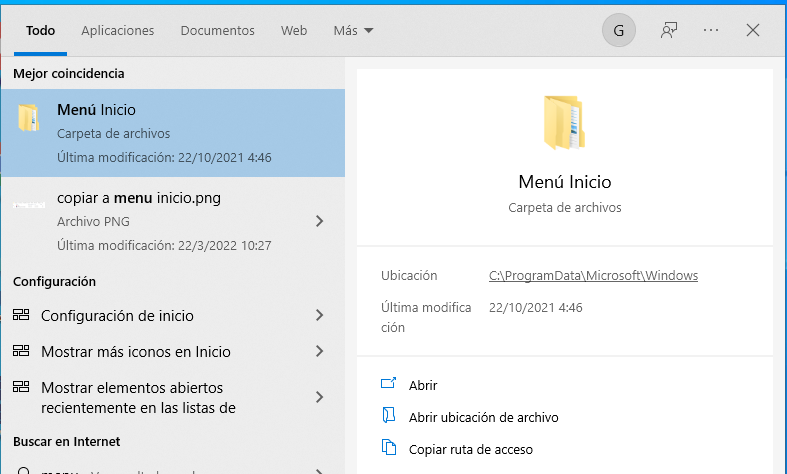Click Carpeta de archivos label in preview pane

click(x=565, y=207)
